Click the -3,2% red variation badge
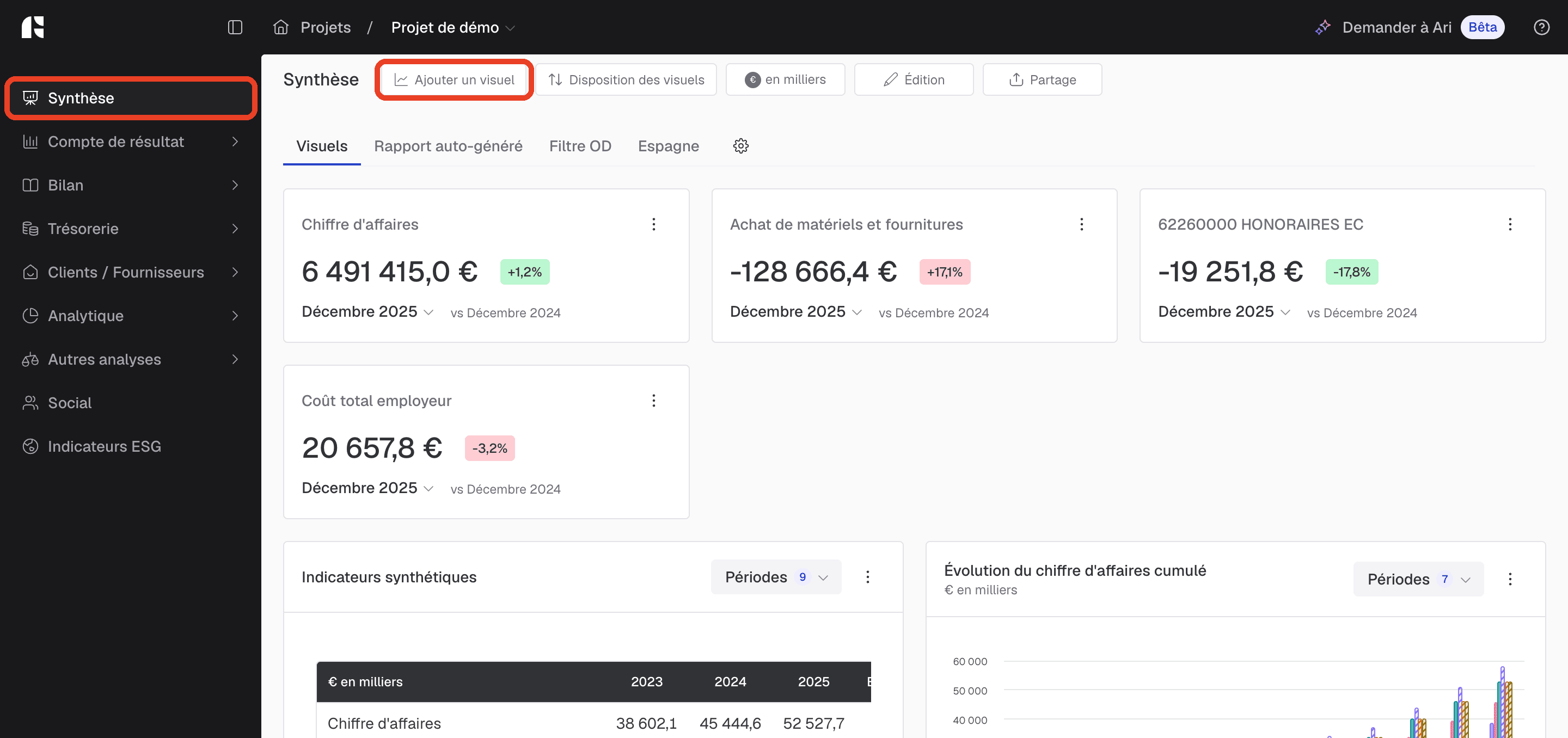The height and width of the screenshot is (738, 1568). point(489,448)
